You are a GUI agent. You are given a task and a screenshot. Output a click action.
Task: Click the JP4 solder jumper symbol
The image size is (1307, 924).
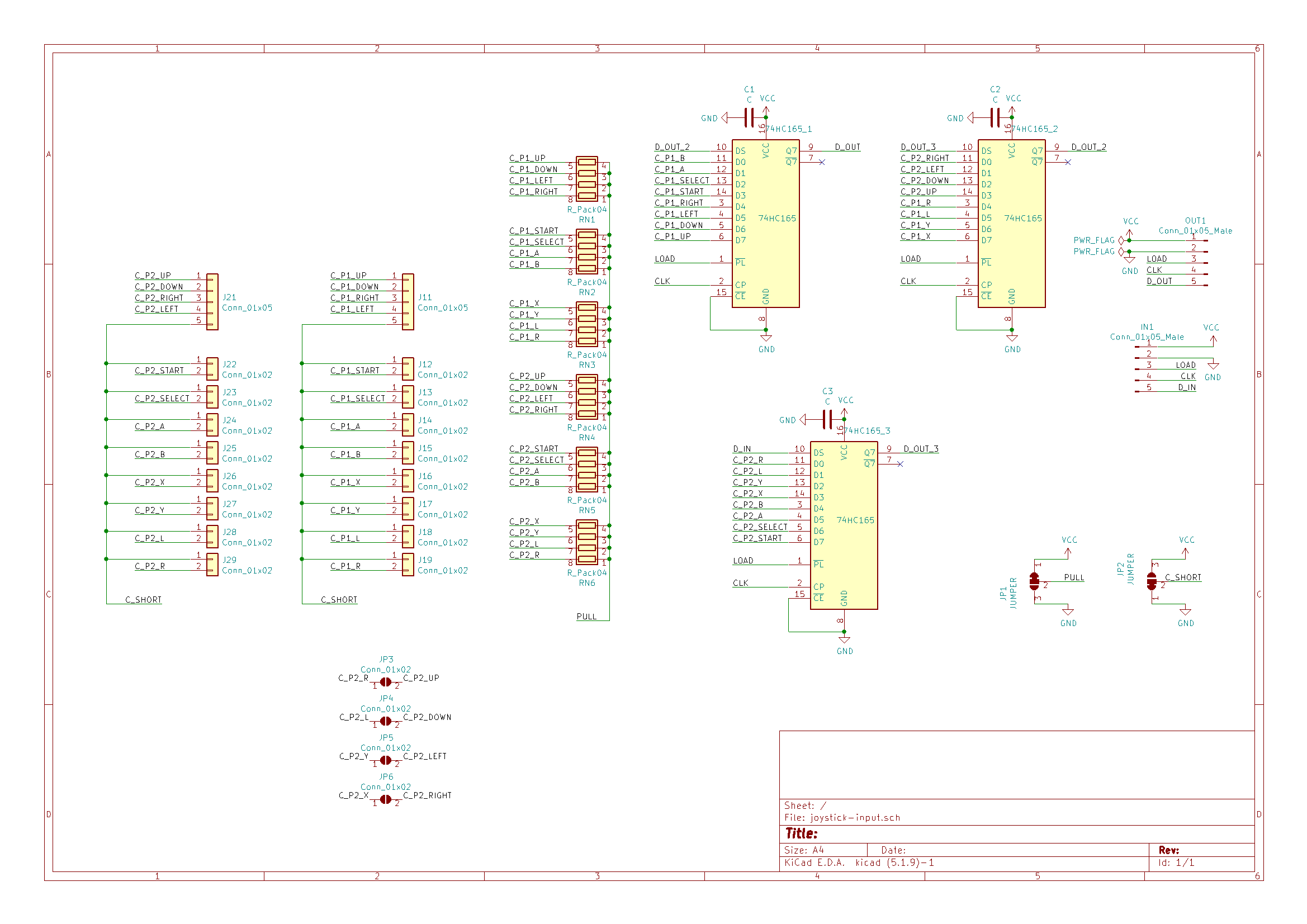click(385, 721)
